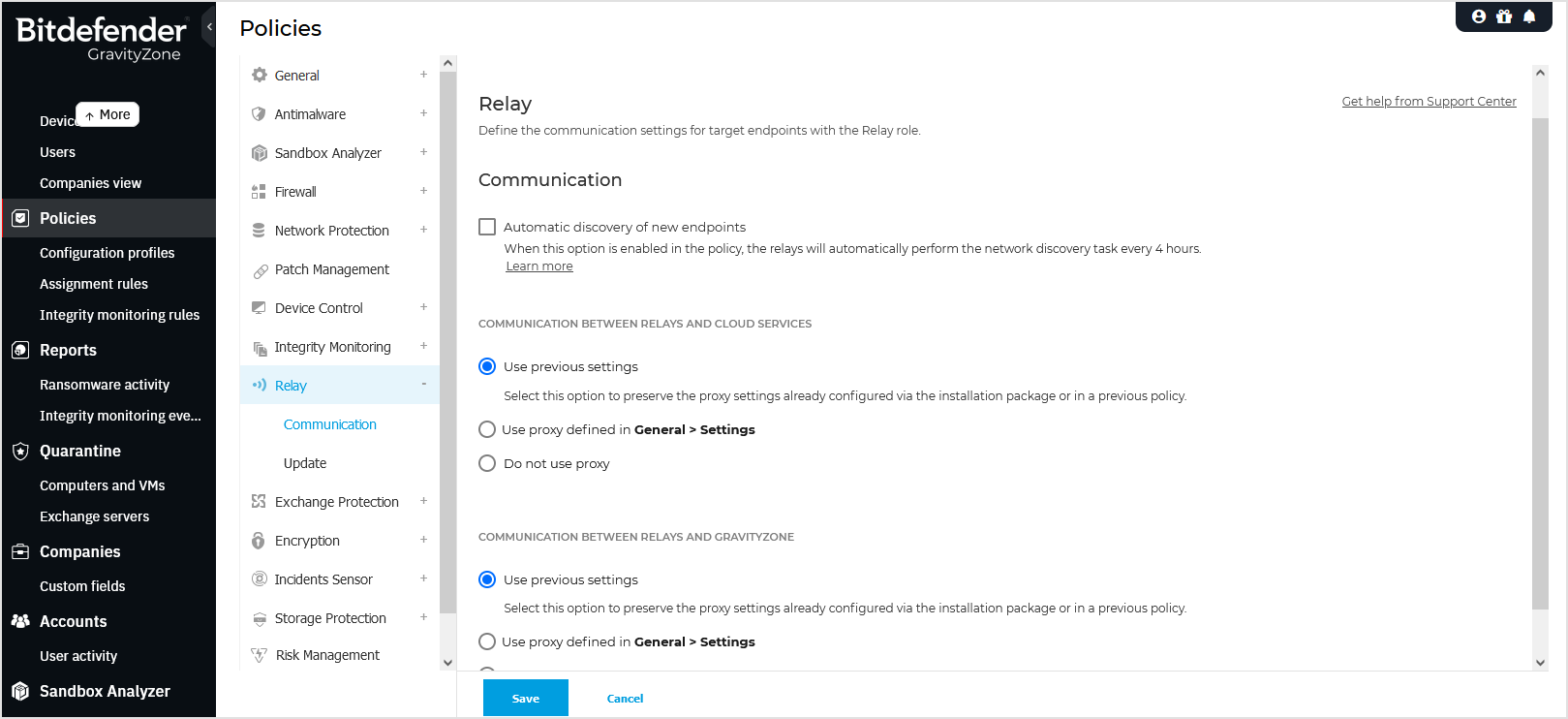
Task: Click the Relay content scrollbar thumb
Action: tap(1540, 364)
